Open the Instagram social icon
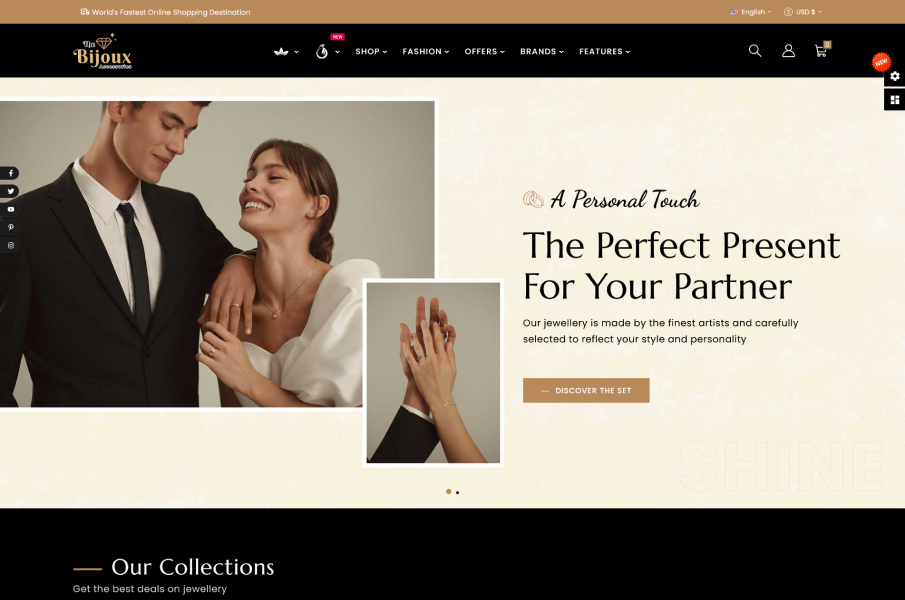 (x=10, y=245)
